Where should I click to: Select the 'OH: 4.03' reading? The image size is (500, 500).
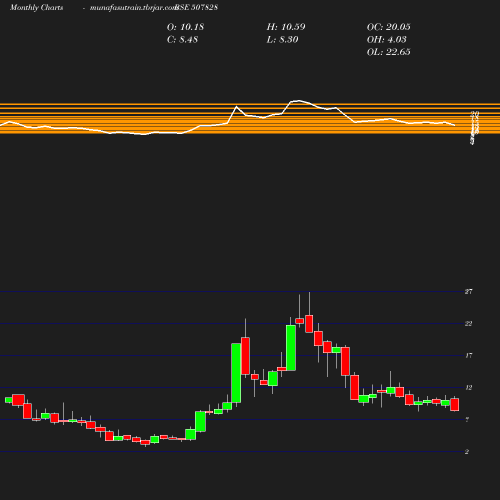[x=387, y=40]
